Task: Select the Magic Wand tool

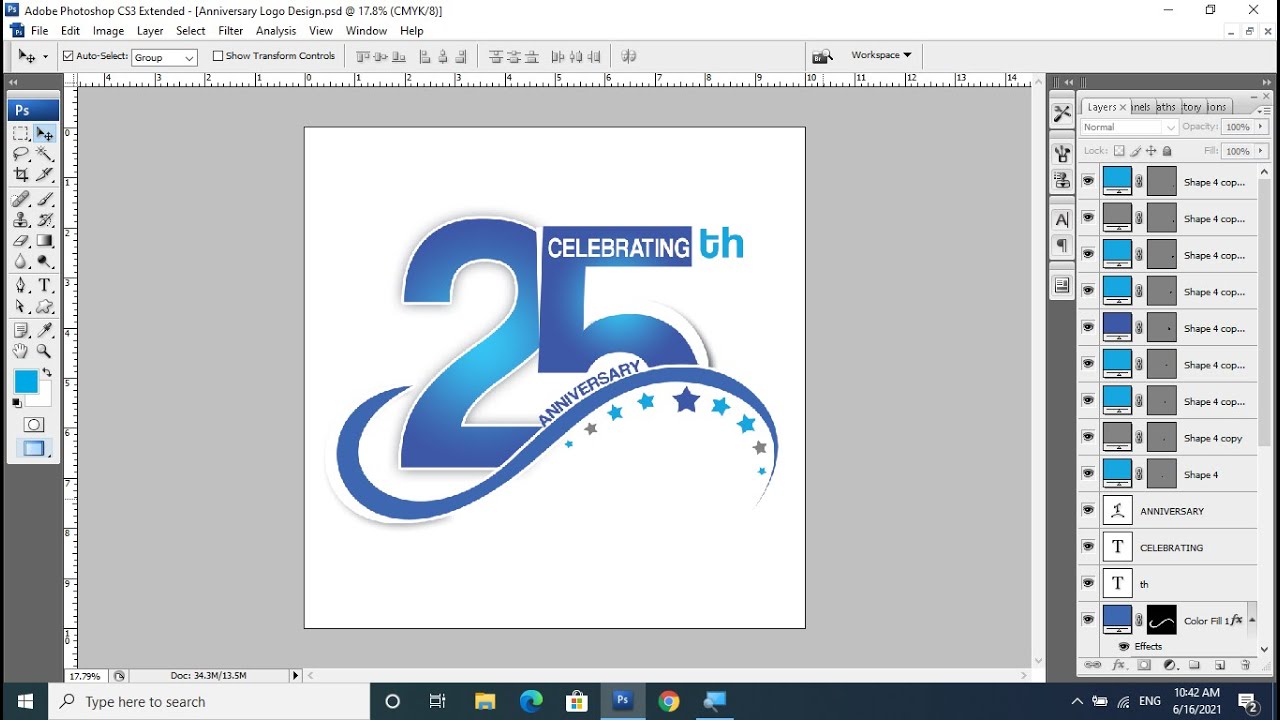Action: pyautogui.click(x=45, y=154)
